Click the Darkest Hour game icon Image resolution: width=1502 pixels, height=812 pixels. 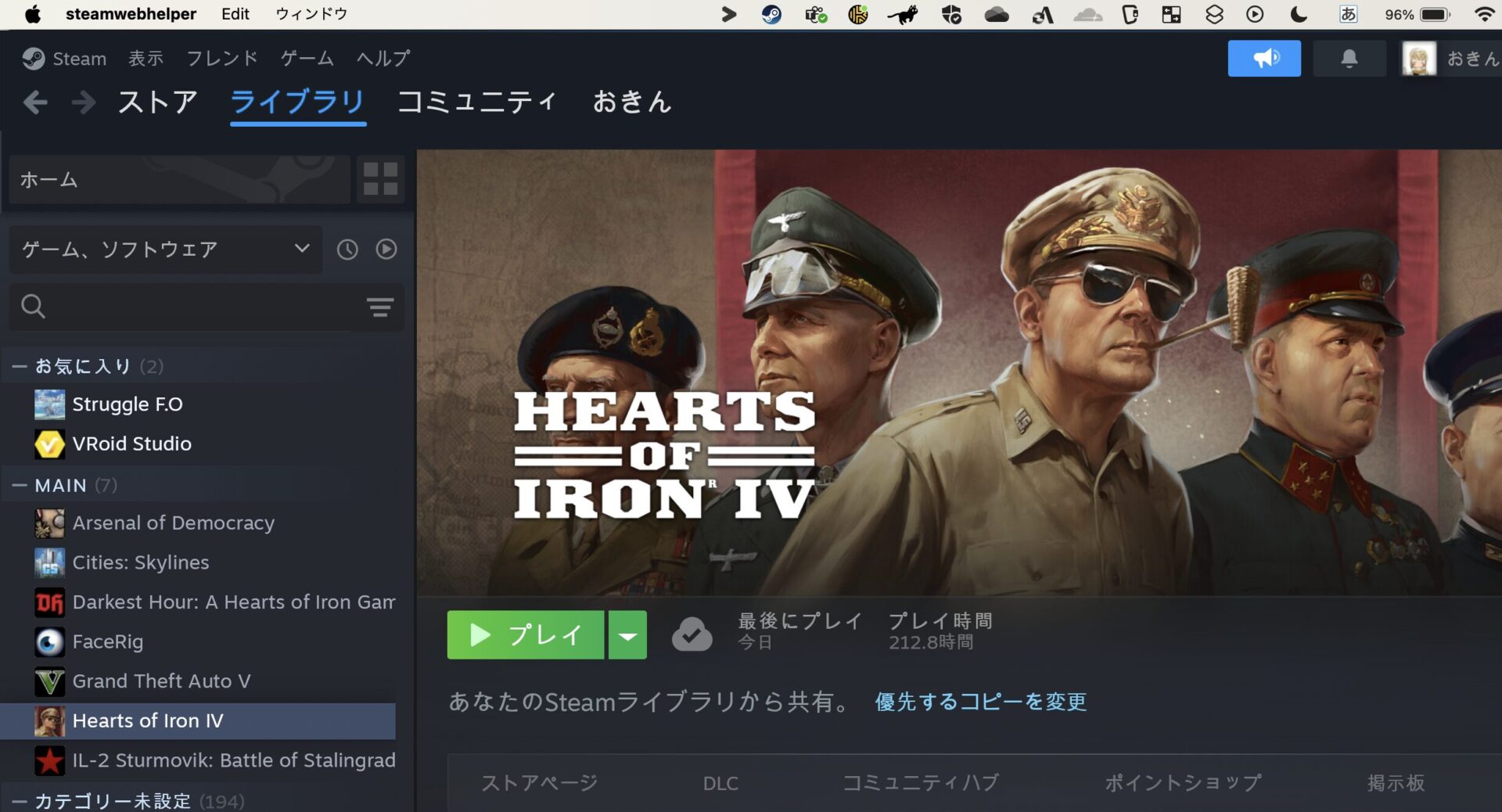49,602
